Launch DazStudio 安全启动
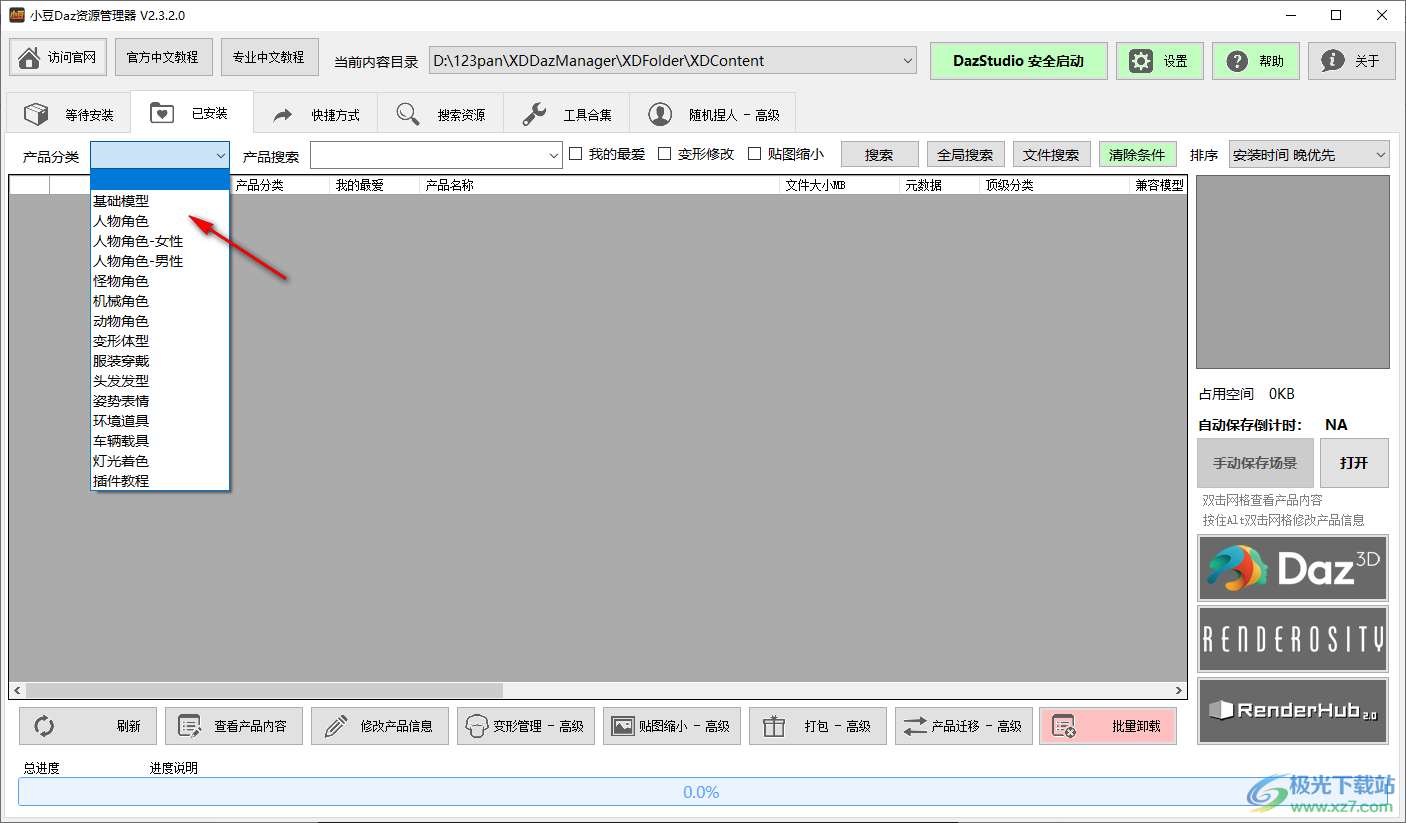The width and height of the screenshot is (1406, 823). pyautogui.click(x=1018, y=61)
